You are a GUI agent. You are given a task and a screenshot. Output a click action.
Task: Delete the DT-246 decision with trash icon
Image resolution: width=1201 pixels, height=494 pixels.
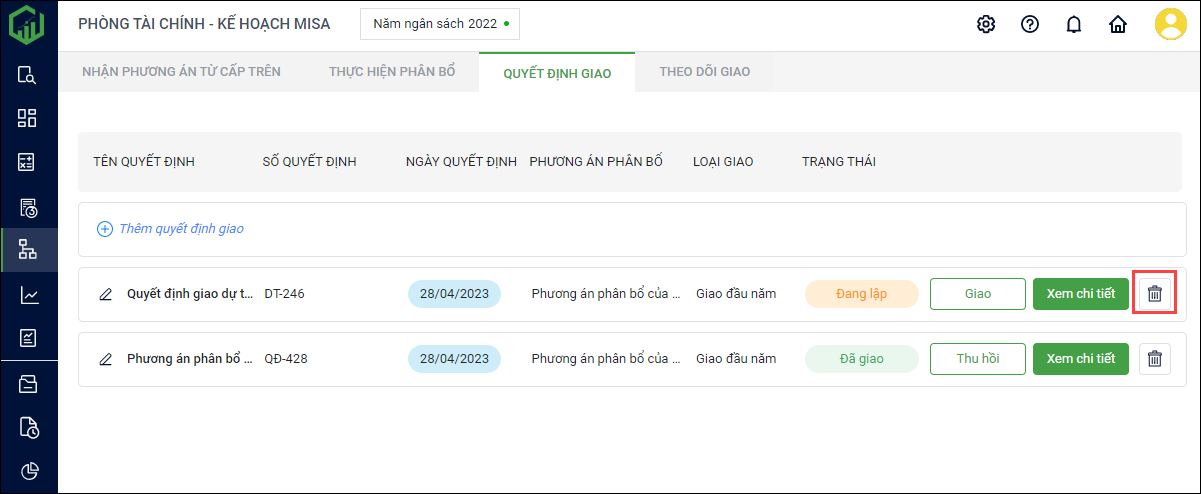(1154, 294)
